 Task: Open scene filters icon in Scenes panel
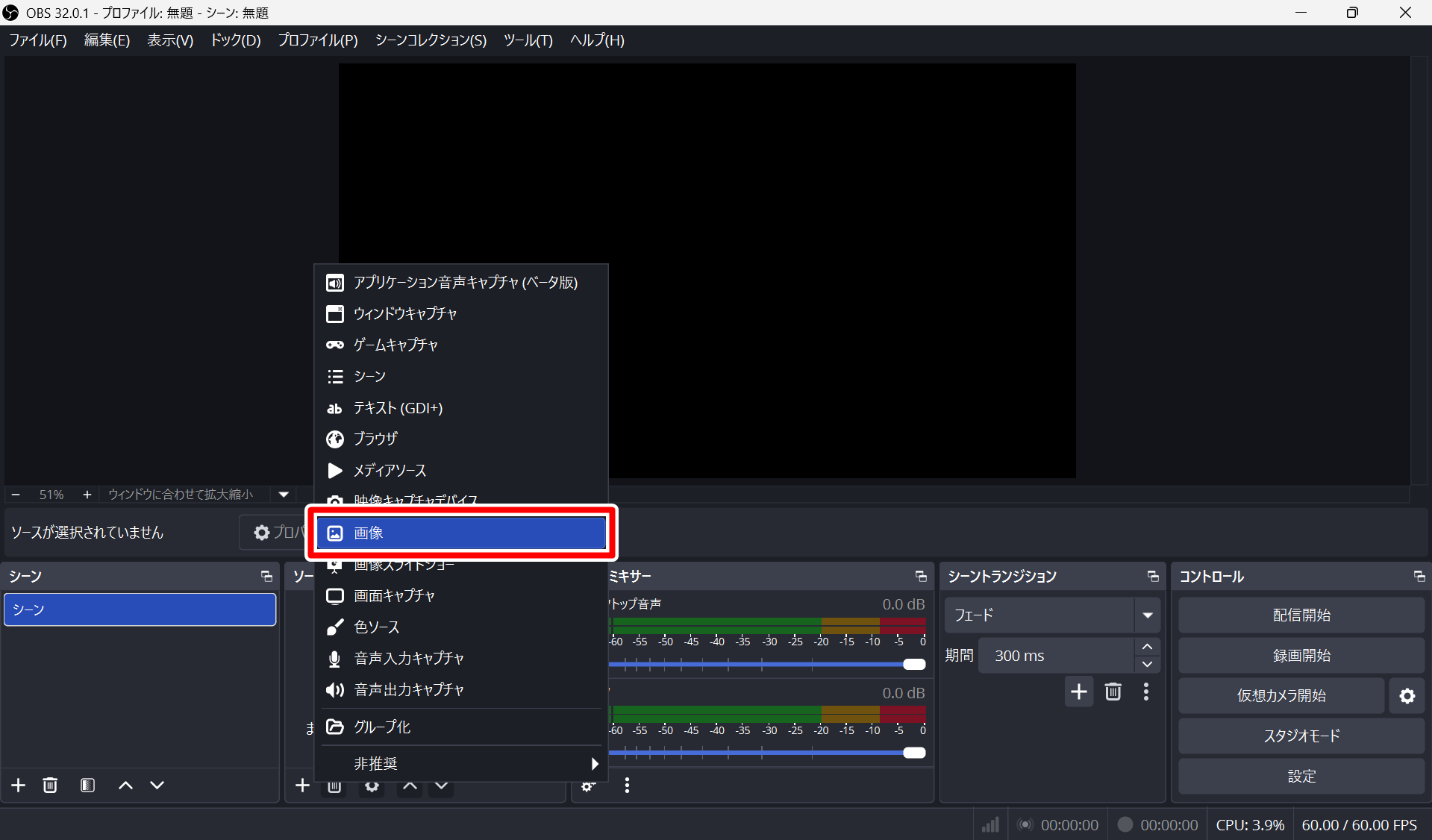pos(87,785)
